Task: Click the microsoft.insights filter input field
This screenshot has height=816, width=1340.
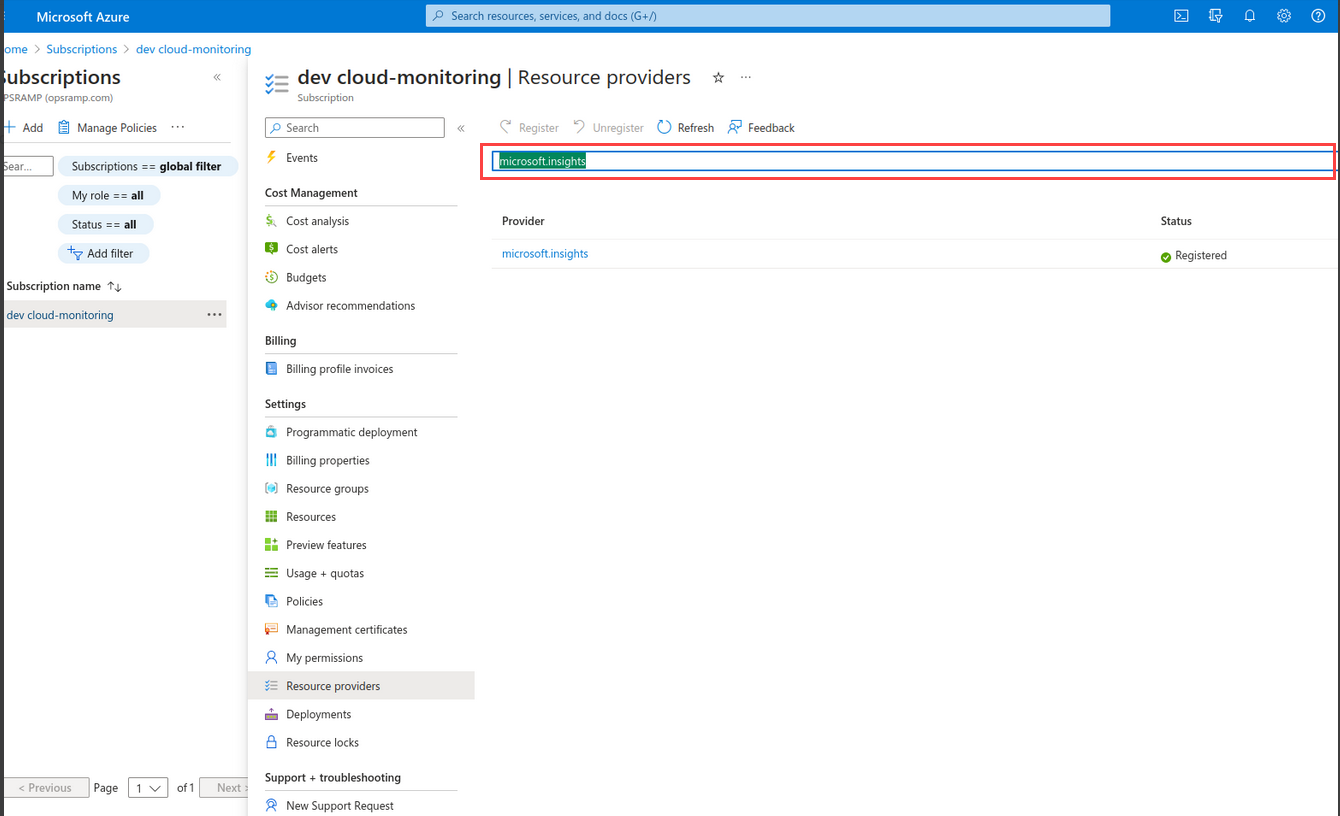Action: click(x=913, y=161)
